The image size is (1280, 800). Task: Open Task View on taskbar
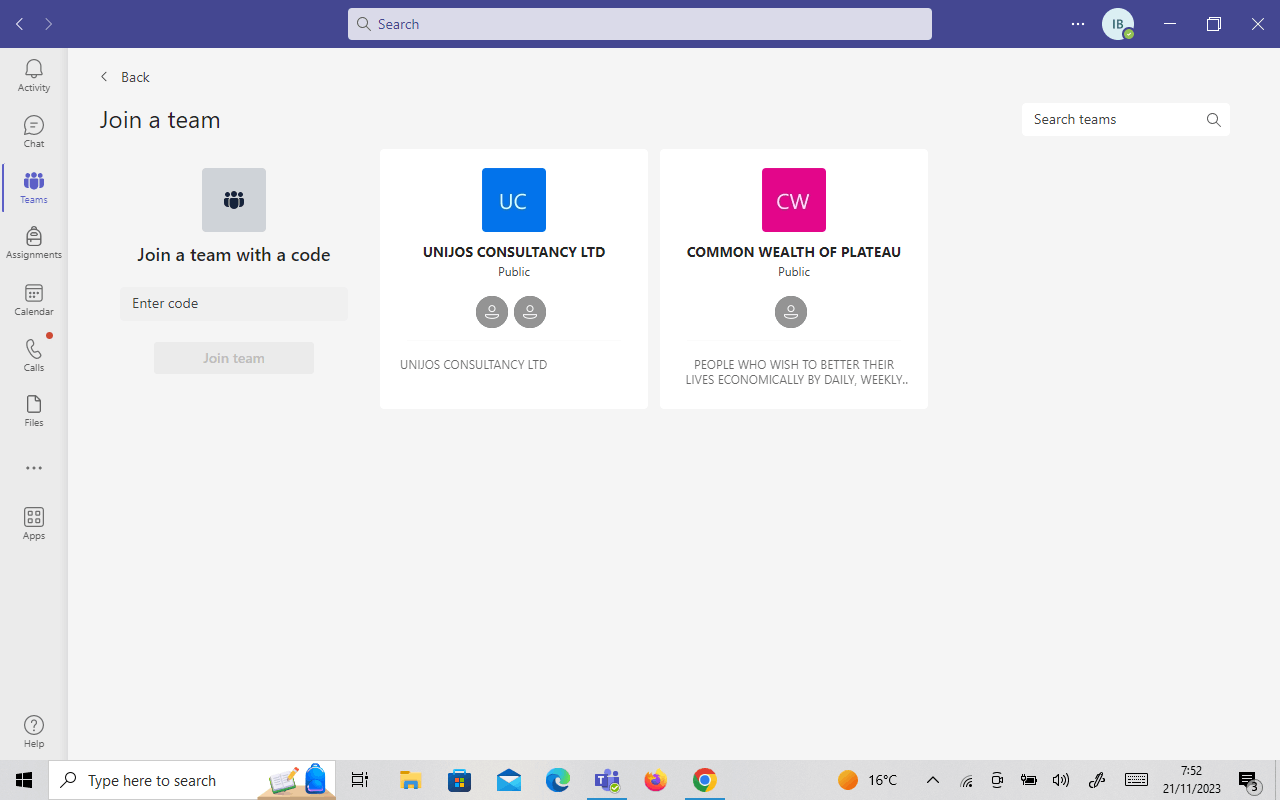(360, 780)
